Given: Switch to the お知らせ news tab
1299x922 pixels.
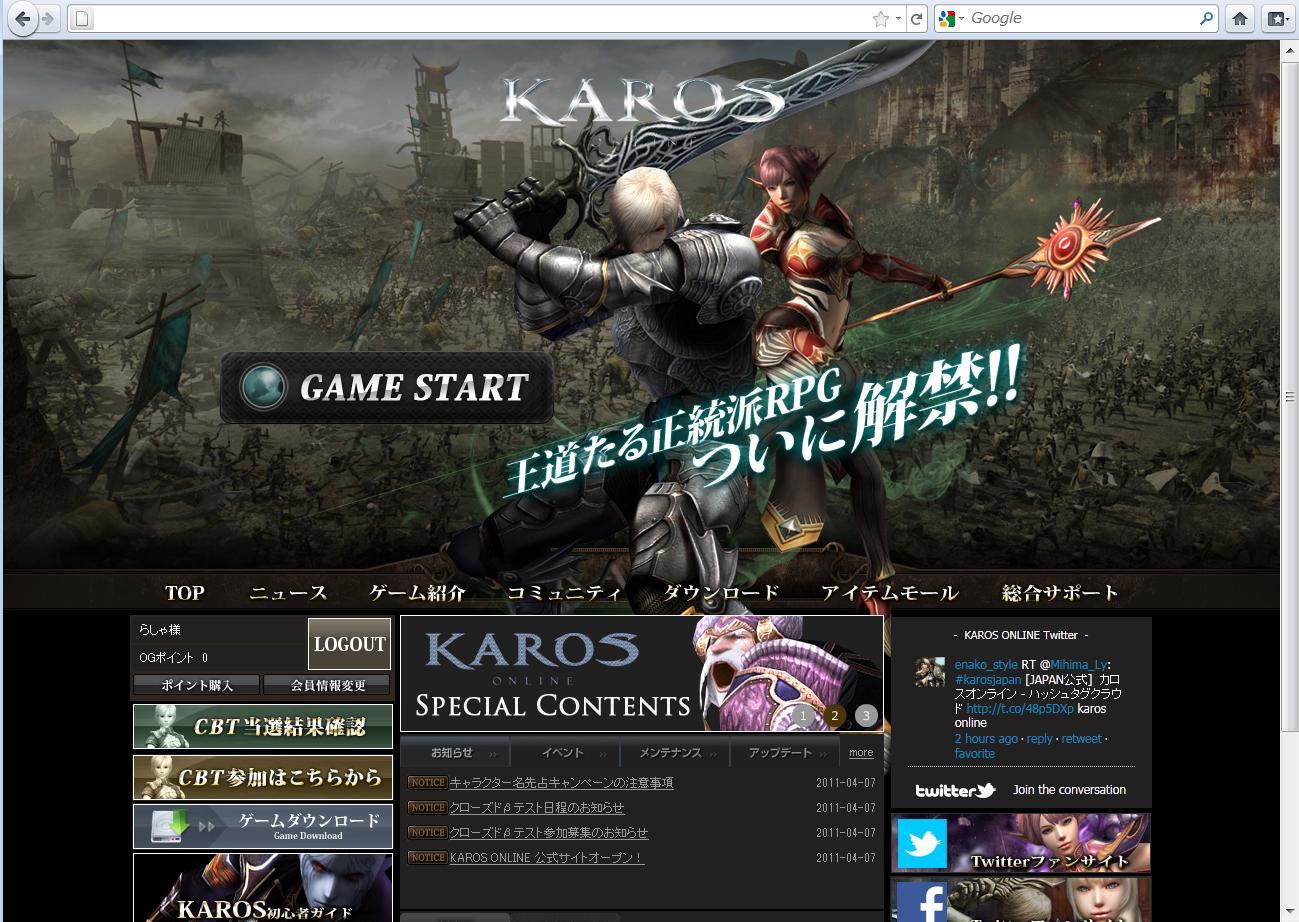Looking at the screenshot, I should [455, 753].
